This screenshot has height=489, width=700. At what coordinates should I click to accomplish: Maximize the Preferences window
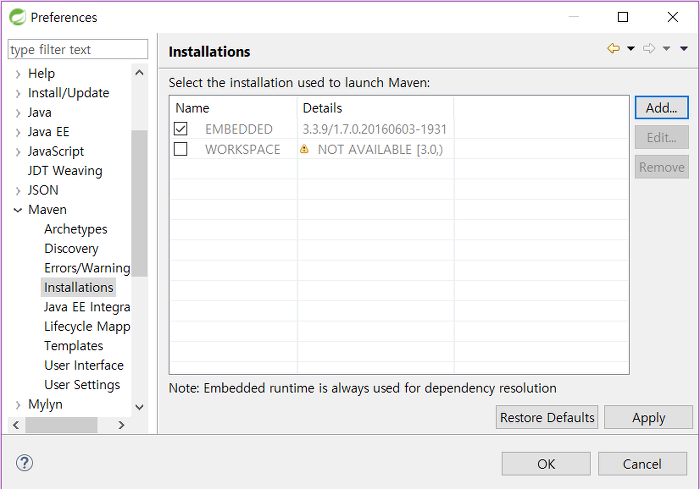coord(623,17)
